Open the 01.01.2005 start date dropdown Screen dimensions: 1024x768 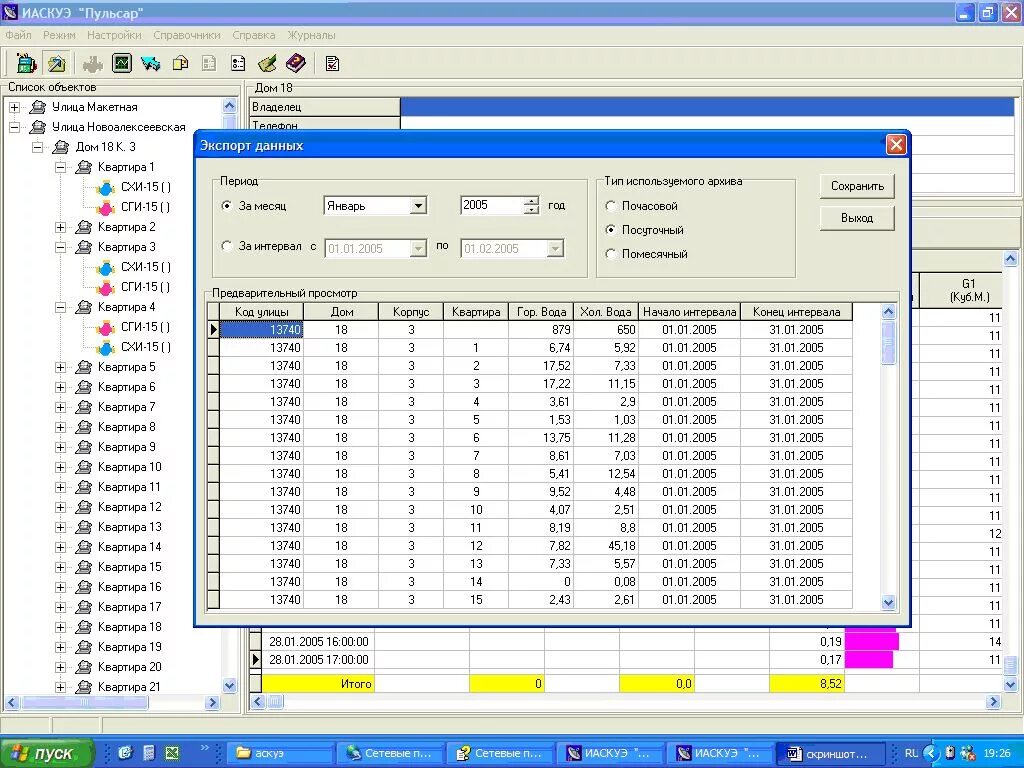[x=418, y=249]
